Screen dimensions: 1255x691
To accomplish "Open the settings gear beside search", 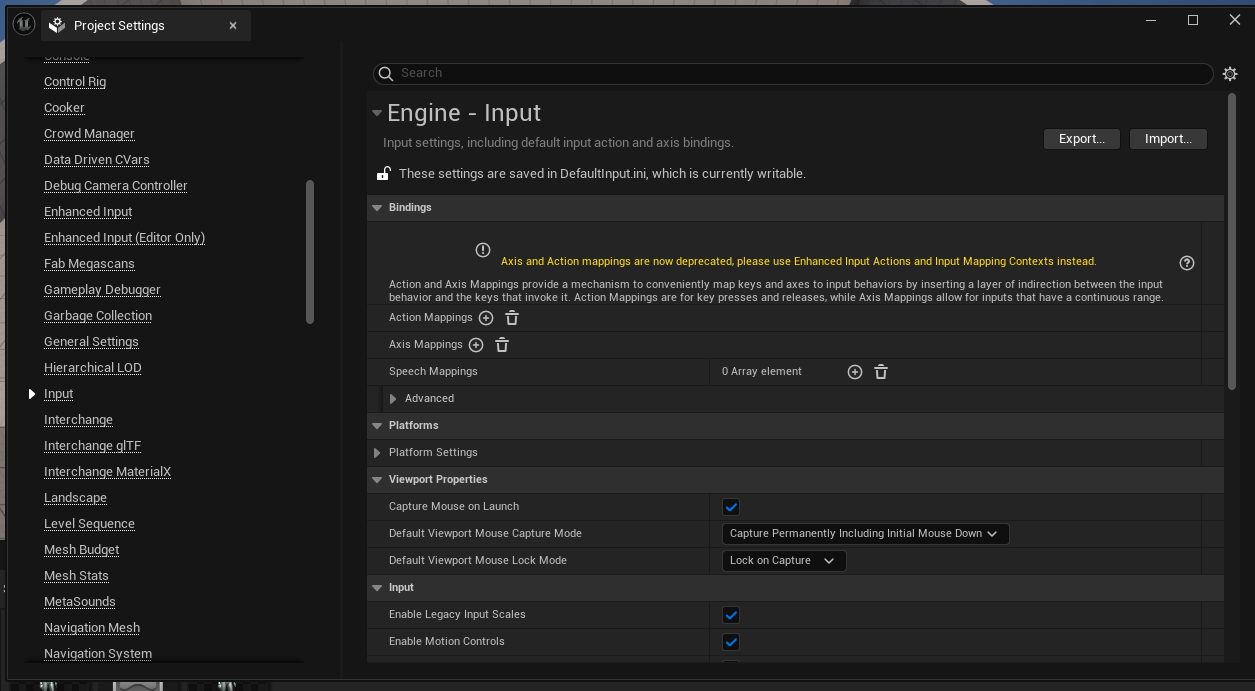I will coord(1230,74).
